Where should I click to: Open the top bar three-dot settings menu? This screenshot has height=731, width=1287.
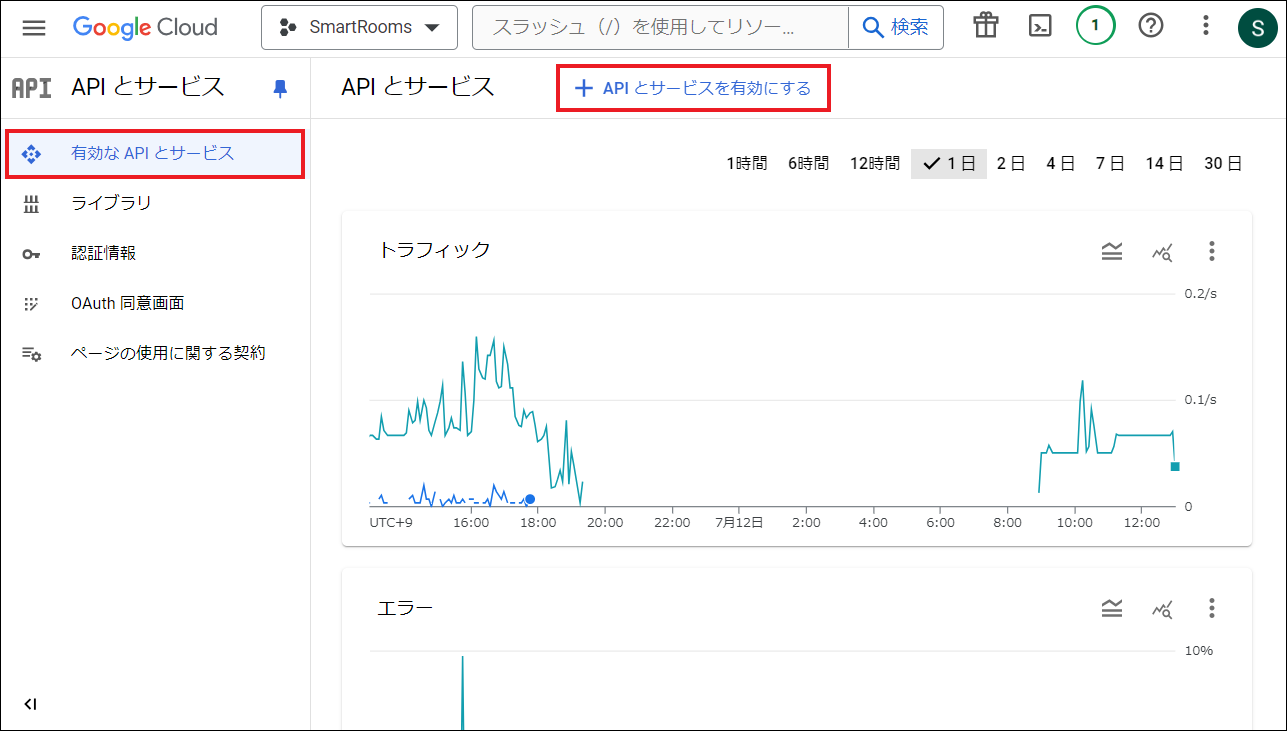point(1205,27)
